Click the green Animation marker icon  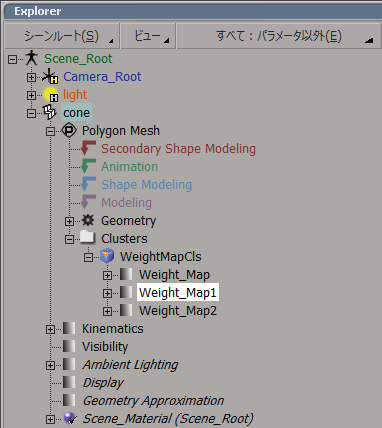(x=88, y=166)
